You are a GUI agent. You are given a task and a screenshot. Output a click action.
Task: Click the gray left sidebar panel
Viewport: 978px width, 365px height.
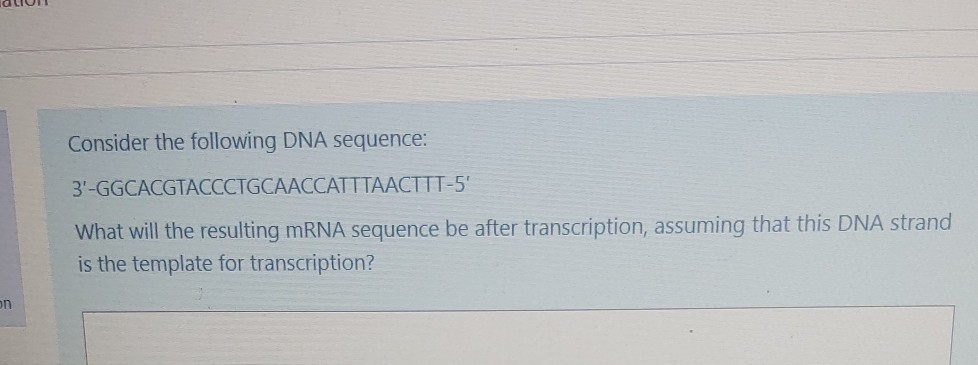click(12, 218)
